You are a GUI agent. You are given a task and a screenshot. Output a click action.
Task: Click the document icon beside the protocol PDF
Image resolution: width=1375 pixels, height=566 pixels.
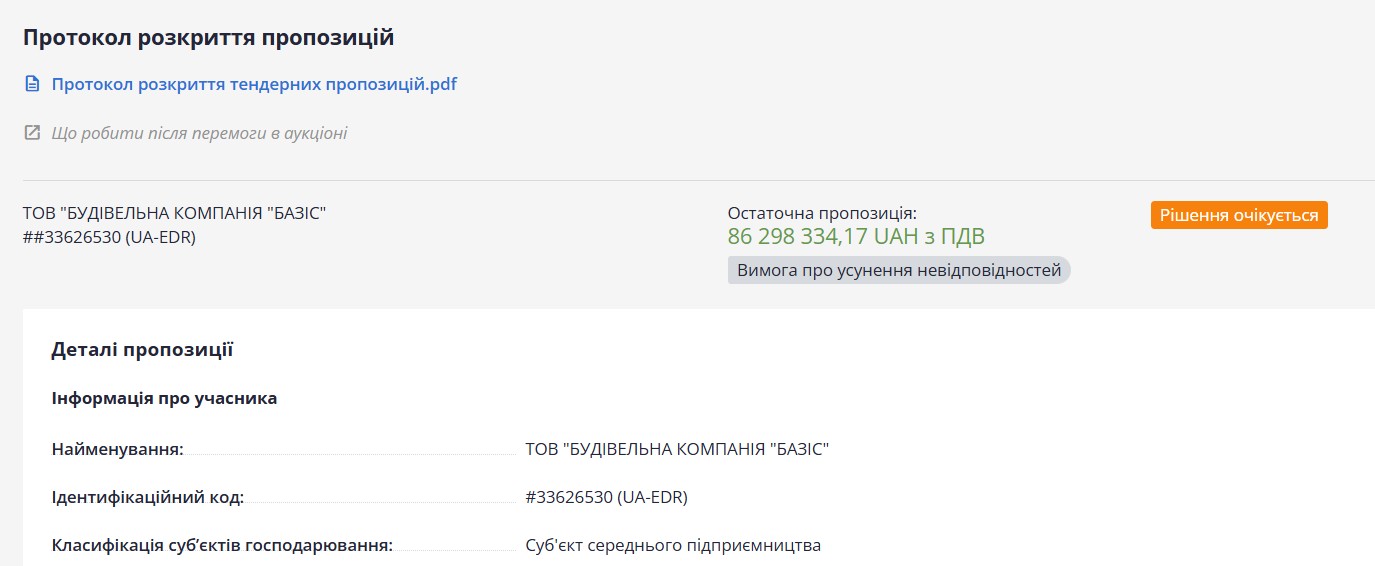32,84
